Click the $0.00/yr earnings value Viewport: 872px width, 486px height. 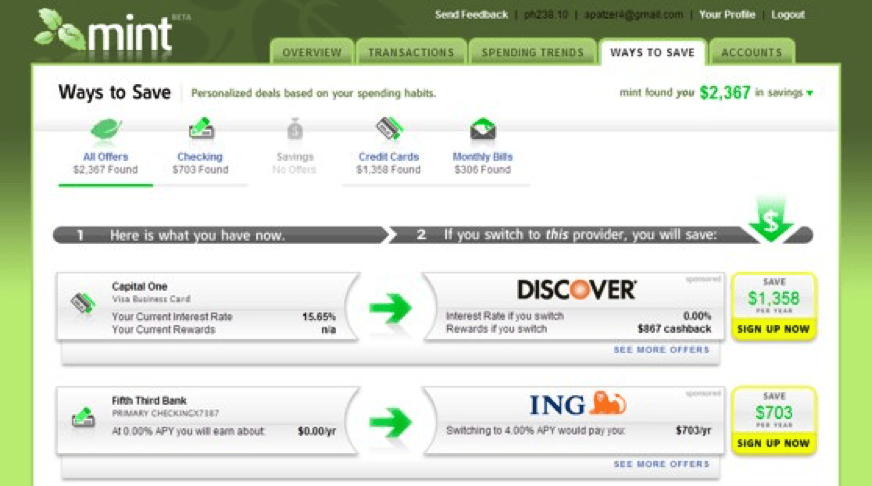point(317,431)
